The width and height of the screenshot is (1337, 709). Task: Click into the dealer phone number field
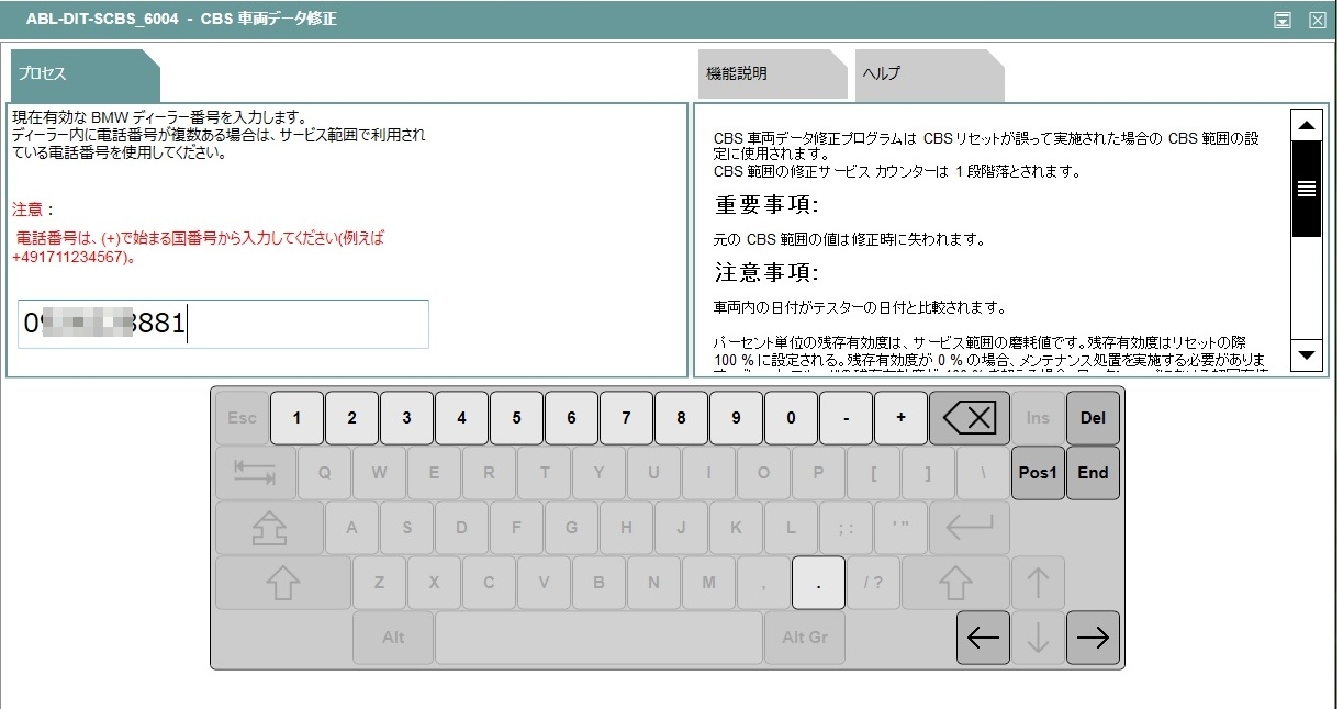223,324
